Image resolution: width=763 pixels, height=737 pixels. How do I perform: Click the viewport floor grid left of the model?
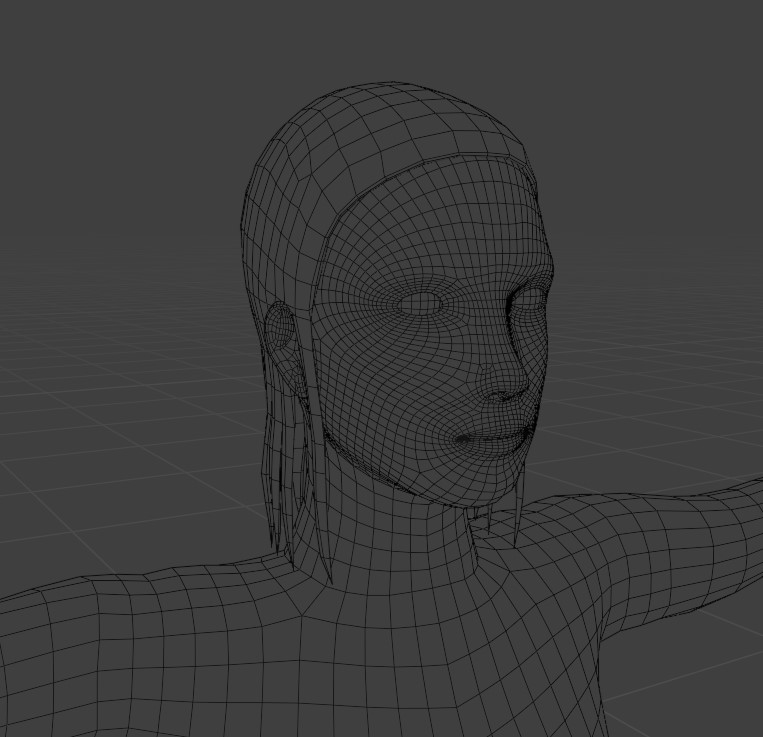[122, 413]
